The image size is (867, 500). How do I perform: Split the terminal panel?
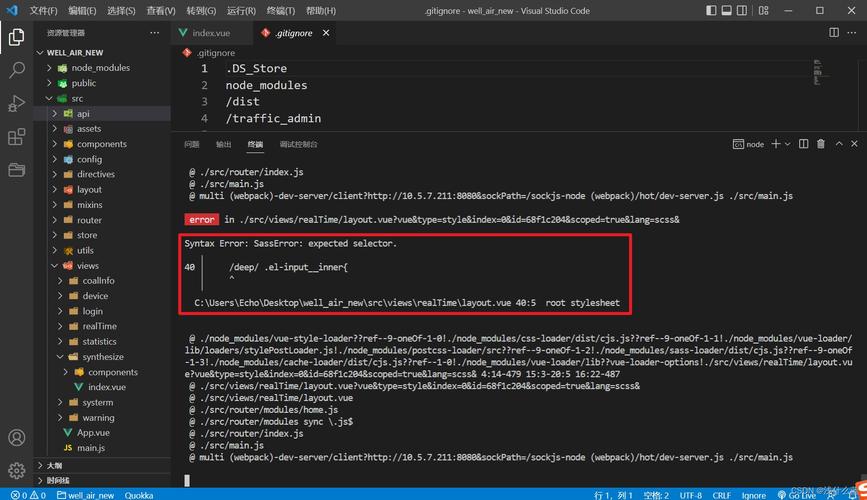click(x=803, y=144)
